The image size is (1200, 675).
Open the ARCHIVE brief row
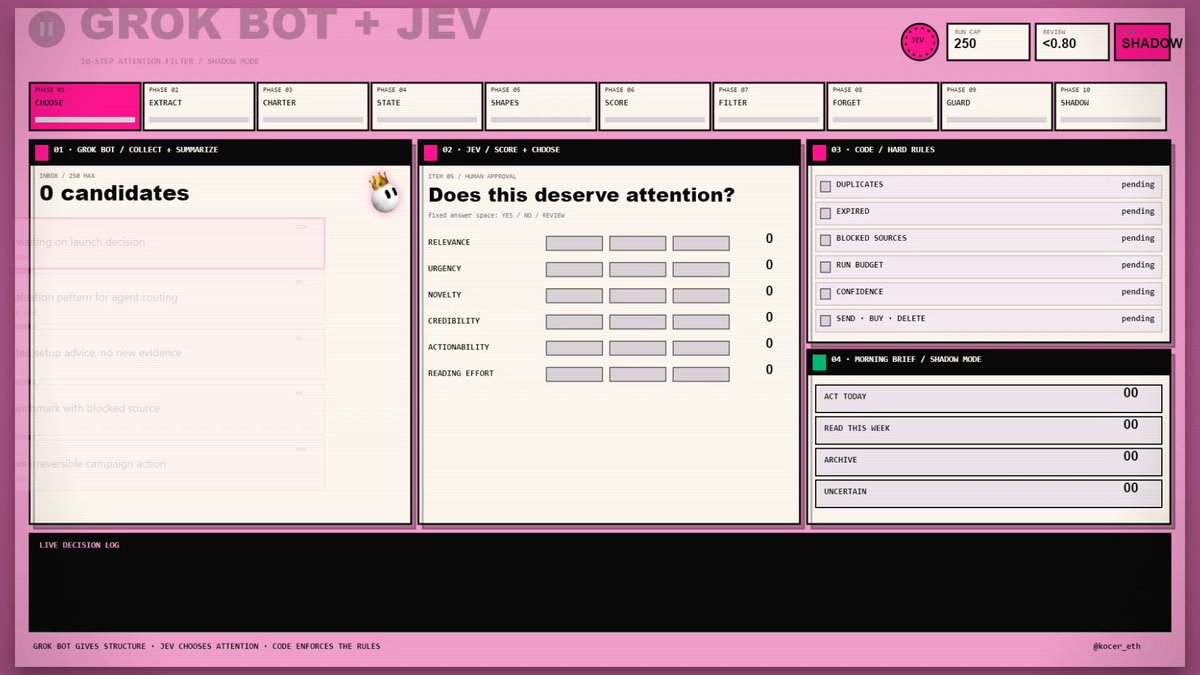pos(989,462)
